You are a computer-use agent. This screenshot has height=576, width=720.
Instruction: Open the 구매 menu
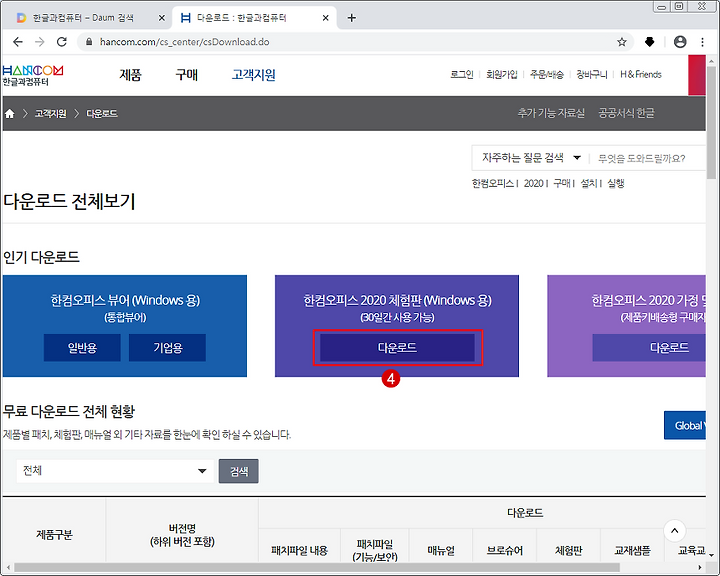[186, 75]
